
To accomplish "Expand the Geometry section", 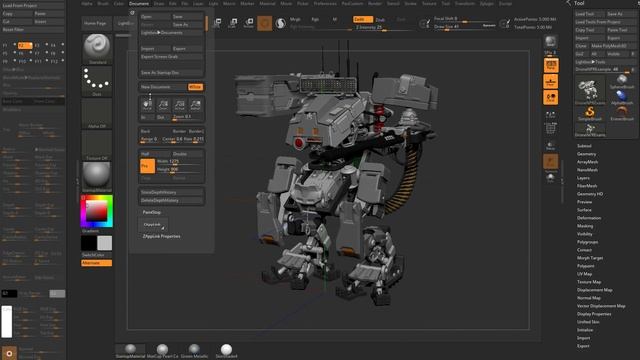I will [587, 154].
